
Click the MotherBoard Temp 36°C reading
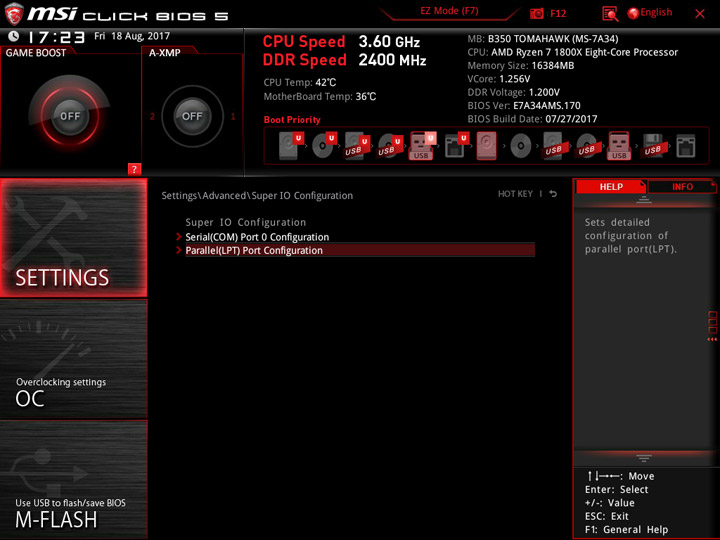pos(320,96)
